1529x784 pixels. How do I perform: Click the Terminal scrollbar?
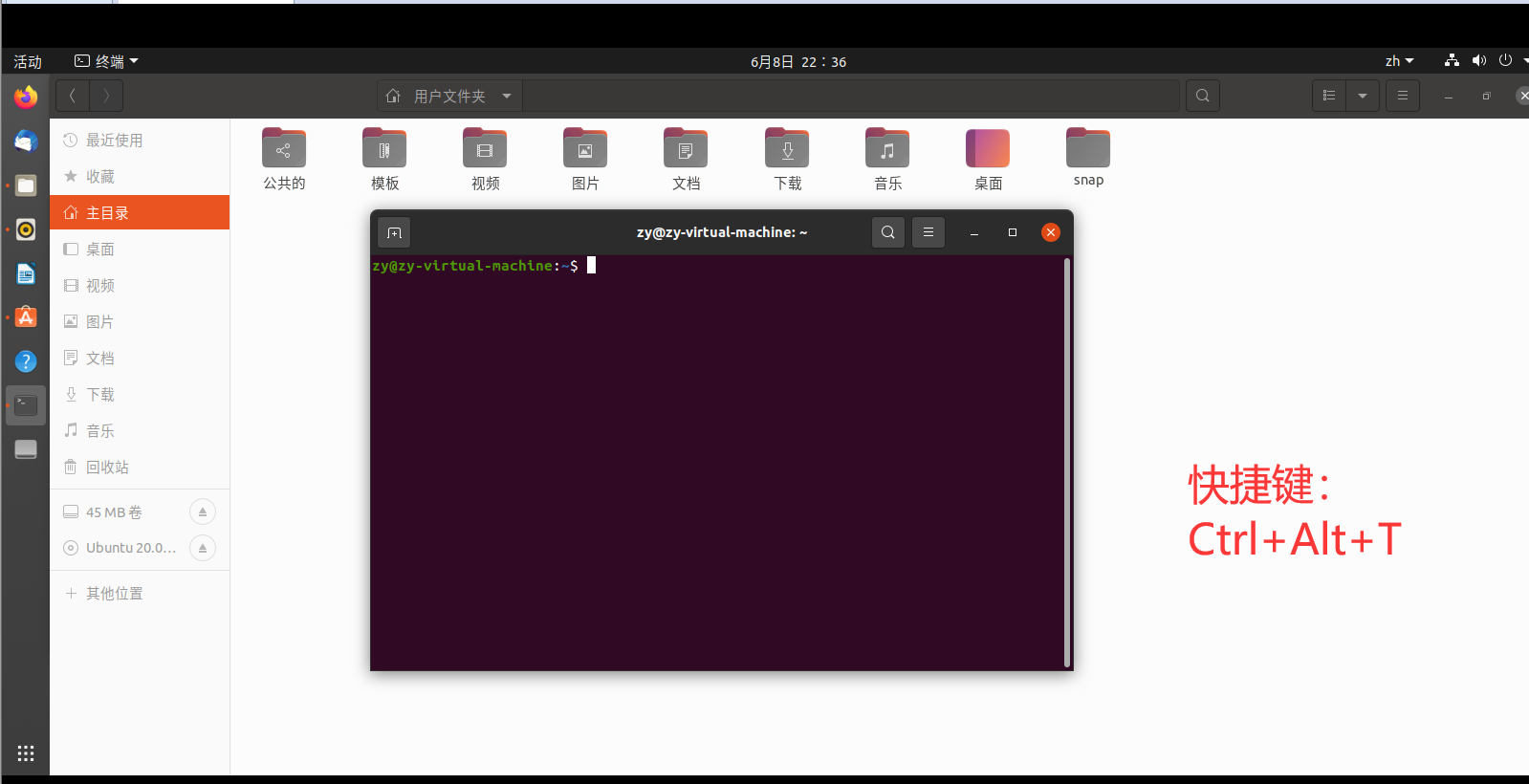pyautogui.click(x=1067, y=463)
